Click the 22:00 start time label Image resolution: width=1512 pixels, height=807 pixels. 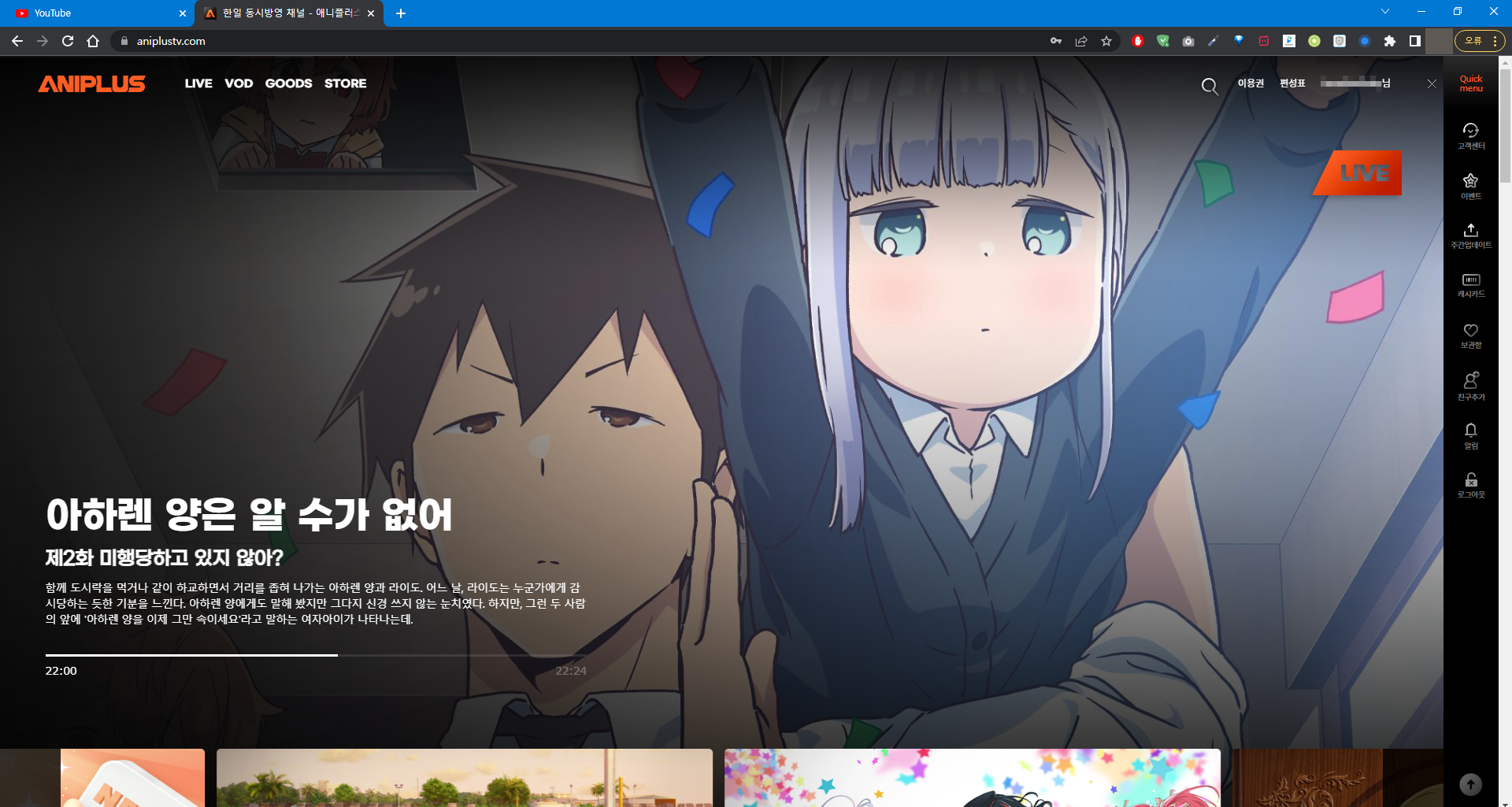pos(61,671)
